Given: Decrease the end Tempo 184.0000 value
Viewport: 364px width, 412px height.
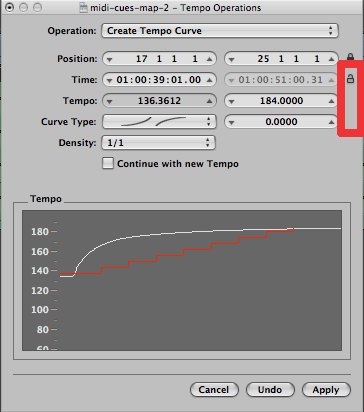Looking at the screenshot, I should 231,102.
